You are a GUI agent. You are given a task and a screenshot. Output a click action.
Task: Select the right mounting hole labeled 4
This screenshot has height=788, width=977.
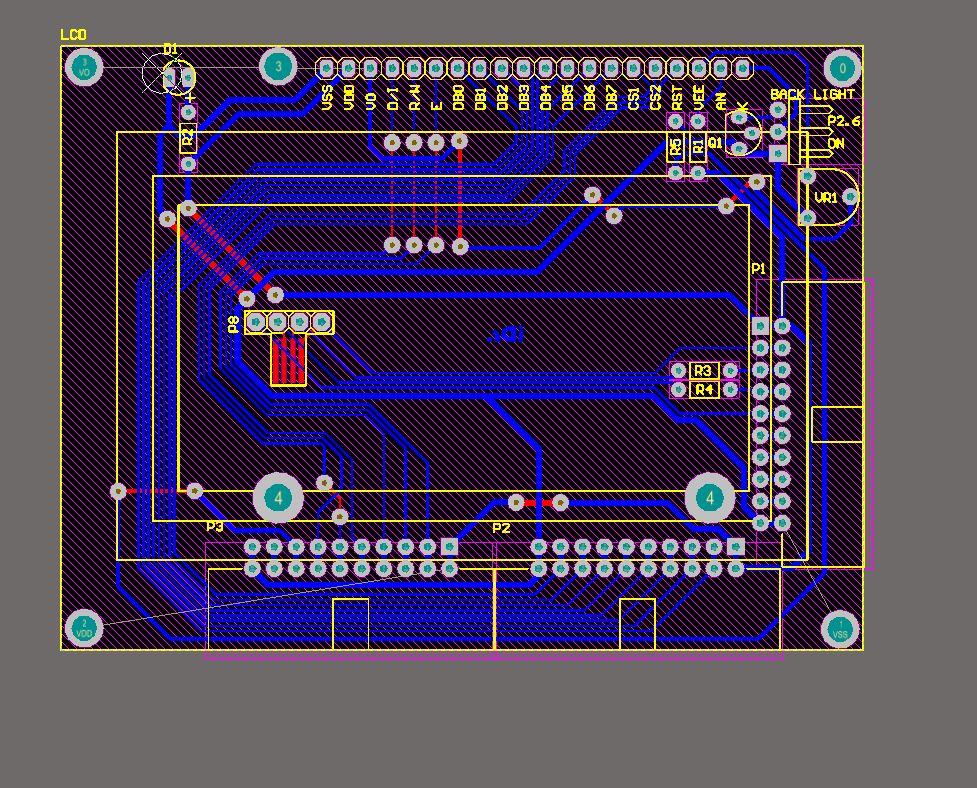(x=710, y=497)
